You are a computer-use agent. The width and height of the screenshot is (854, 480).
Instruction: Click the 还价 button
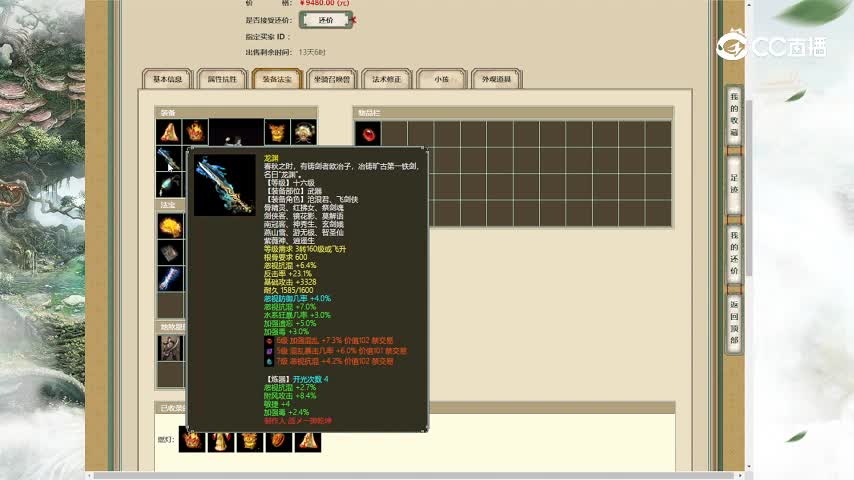point(326,20)
